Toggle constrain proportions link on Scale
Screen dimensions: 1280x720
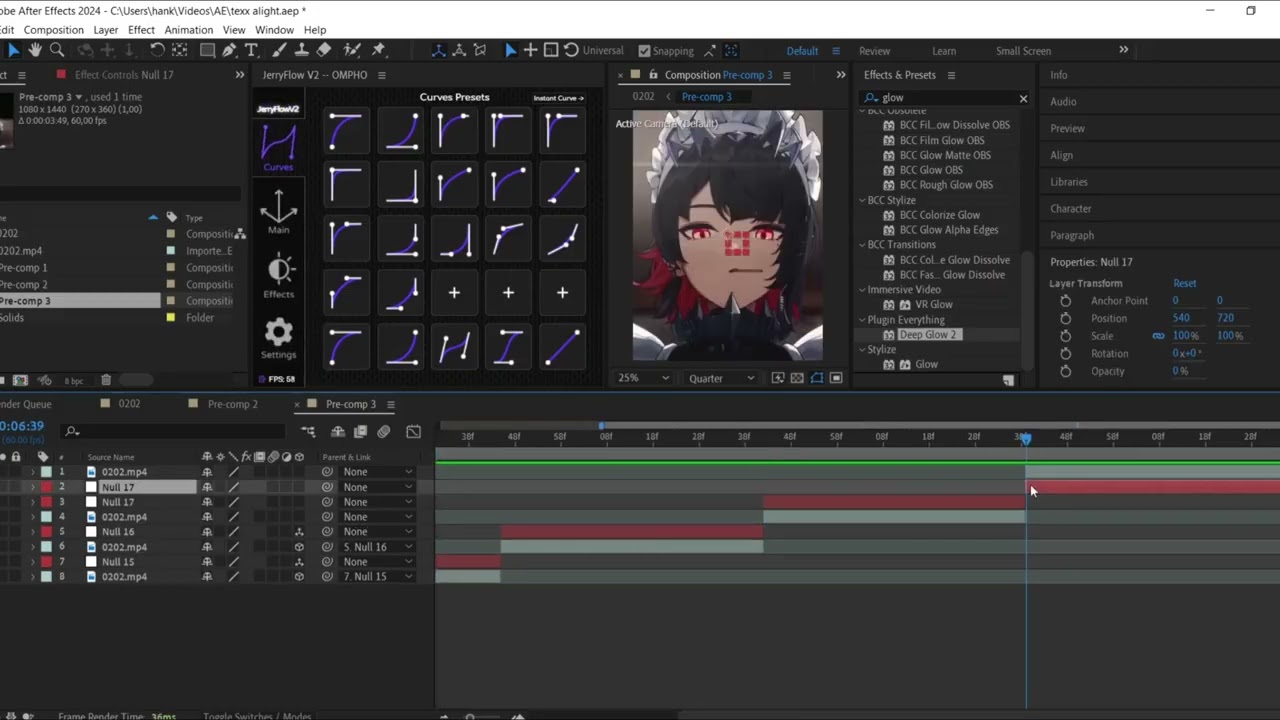click(1158, 336)
